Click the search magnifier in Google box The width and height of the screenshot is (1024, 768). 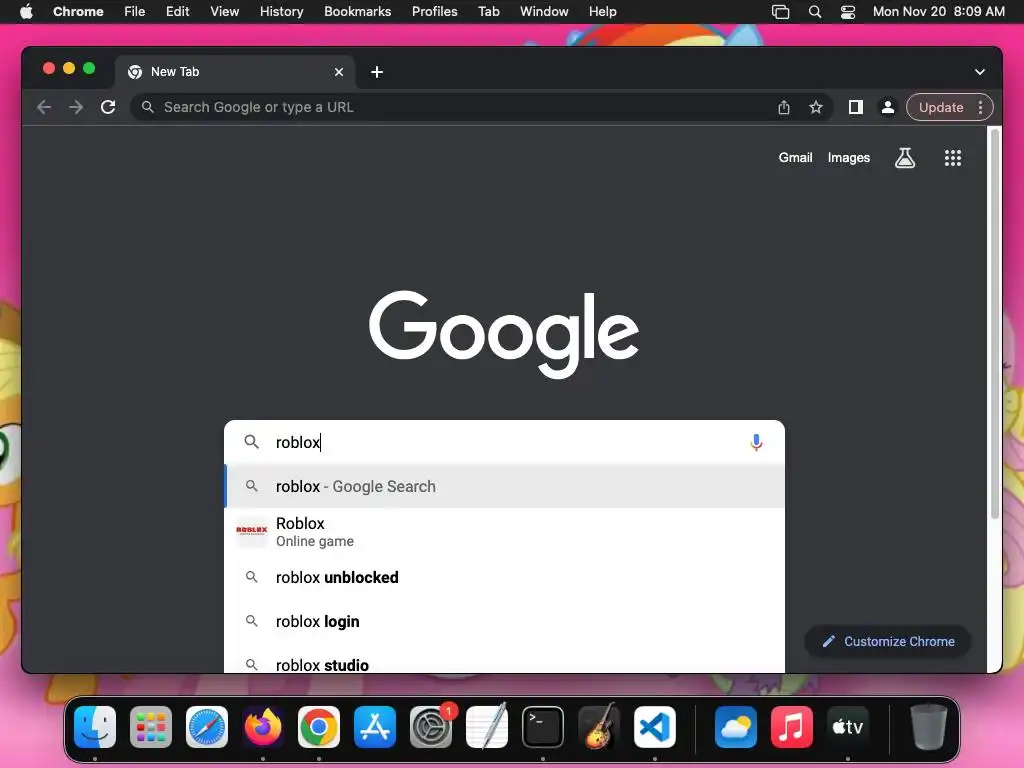click(x=251, y=442)
